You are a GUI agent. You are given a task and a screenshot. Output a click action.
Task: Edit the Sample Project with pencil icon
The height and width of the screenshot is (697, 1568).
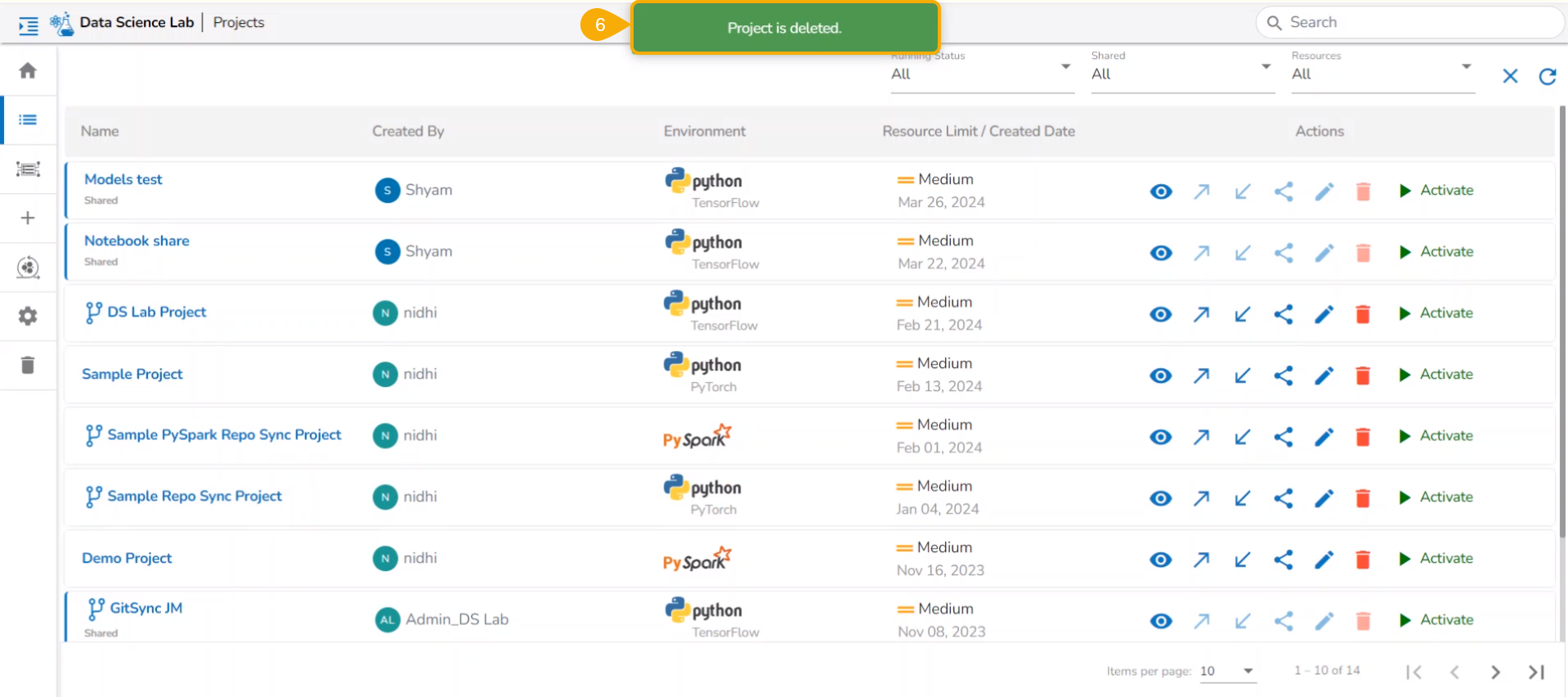pyautogui.click(x=1324, y=375)
